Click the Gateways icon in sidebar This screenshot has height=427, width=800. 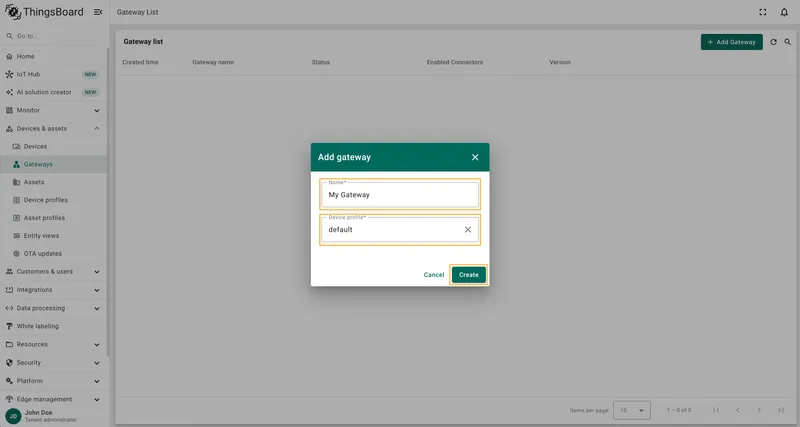tap(16, 164)
